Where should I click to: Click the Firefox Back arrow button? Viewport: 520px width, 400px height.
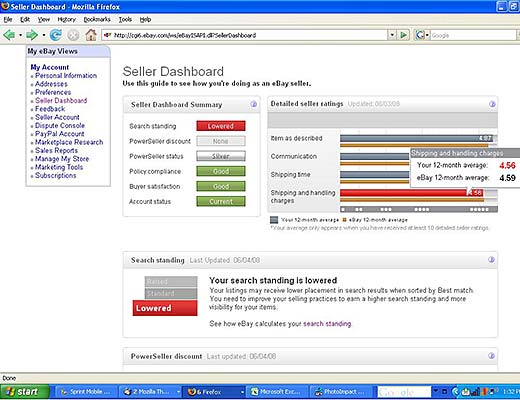[x=9, y=35]
